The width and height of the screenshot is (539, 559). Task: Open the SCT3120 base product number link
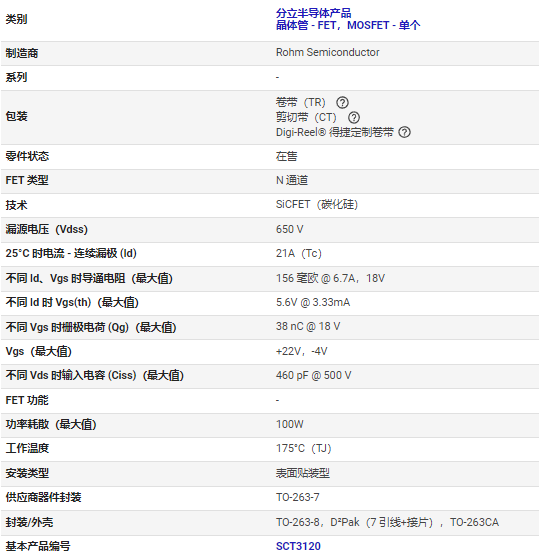click(x=298, y=546)
